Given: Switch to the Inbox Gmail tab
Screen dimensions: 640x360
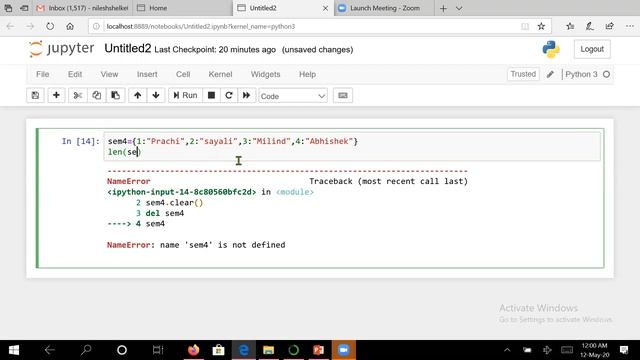Looking at the screenshot, I should tap(83, 8).
